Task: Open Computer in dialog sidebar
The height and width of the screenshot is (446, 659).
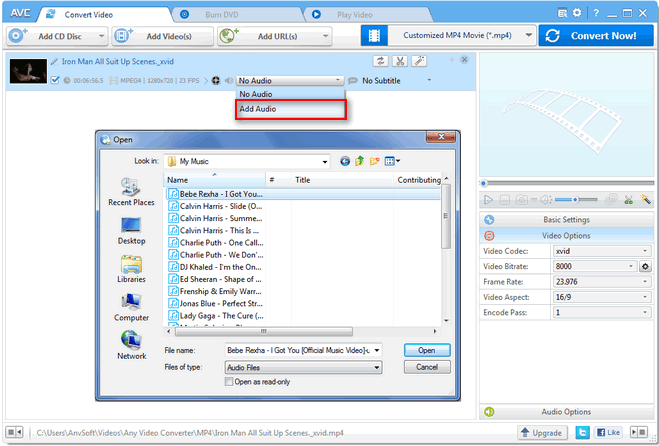Action: (131, 307)
